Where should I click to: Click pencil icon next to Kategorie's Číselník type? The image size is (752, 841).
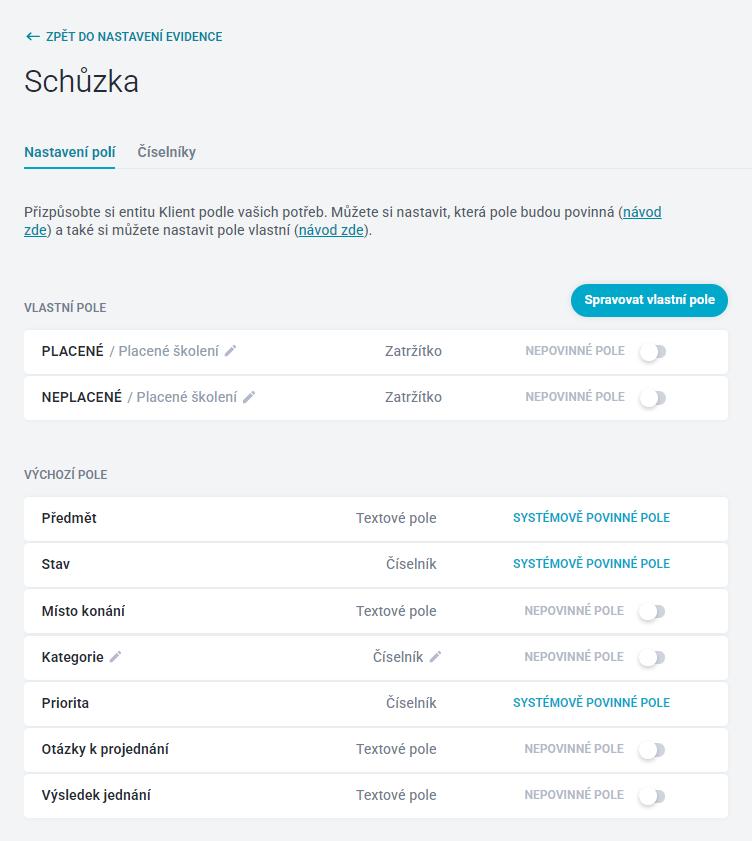click(435, 656)
